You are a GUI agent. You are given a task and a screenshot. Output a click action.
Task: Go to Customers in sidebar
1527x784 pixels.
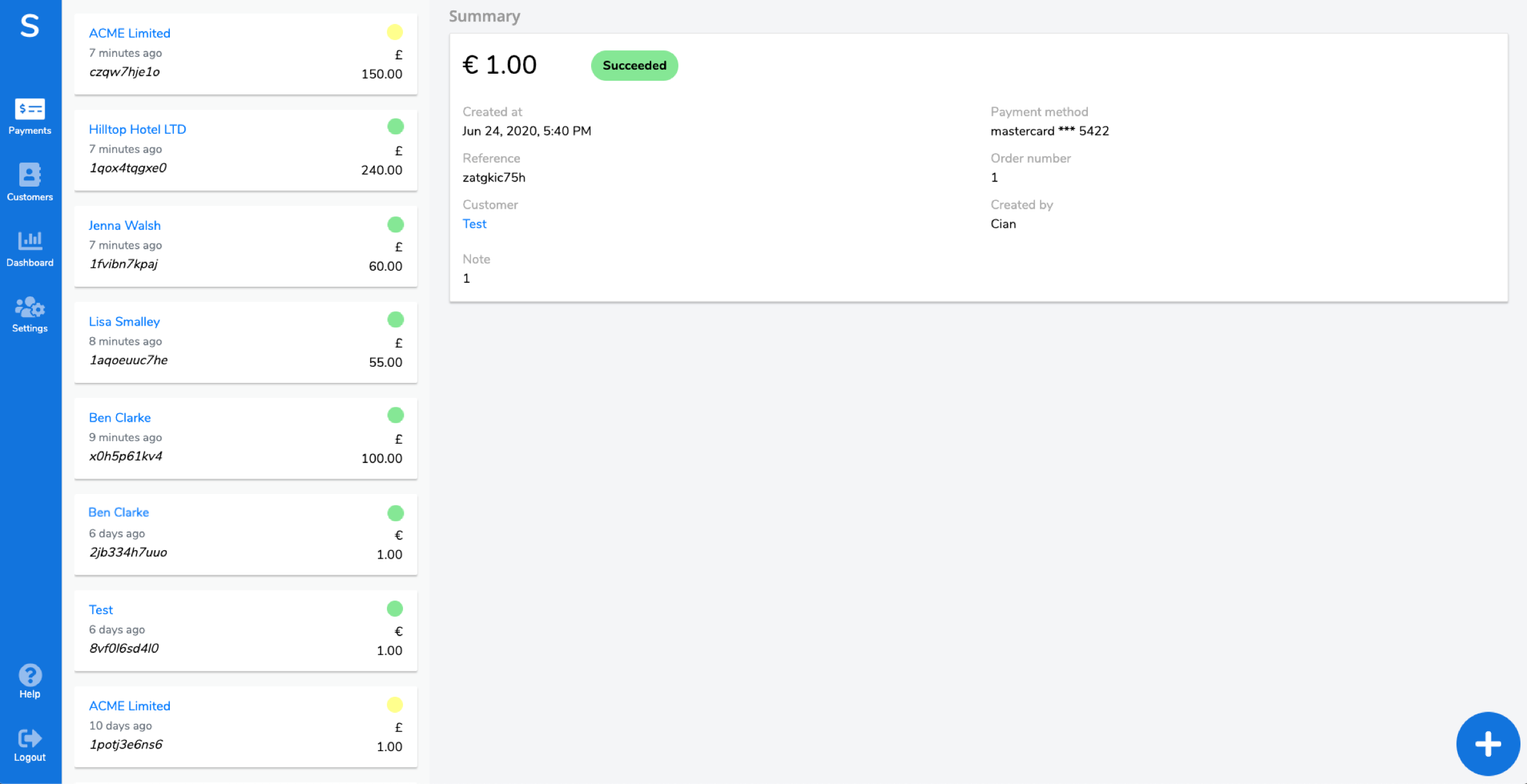(30, 175)
